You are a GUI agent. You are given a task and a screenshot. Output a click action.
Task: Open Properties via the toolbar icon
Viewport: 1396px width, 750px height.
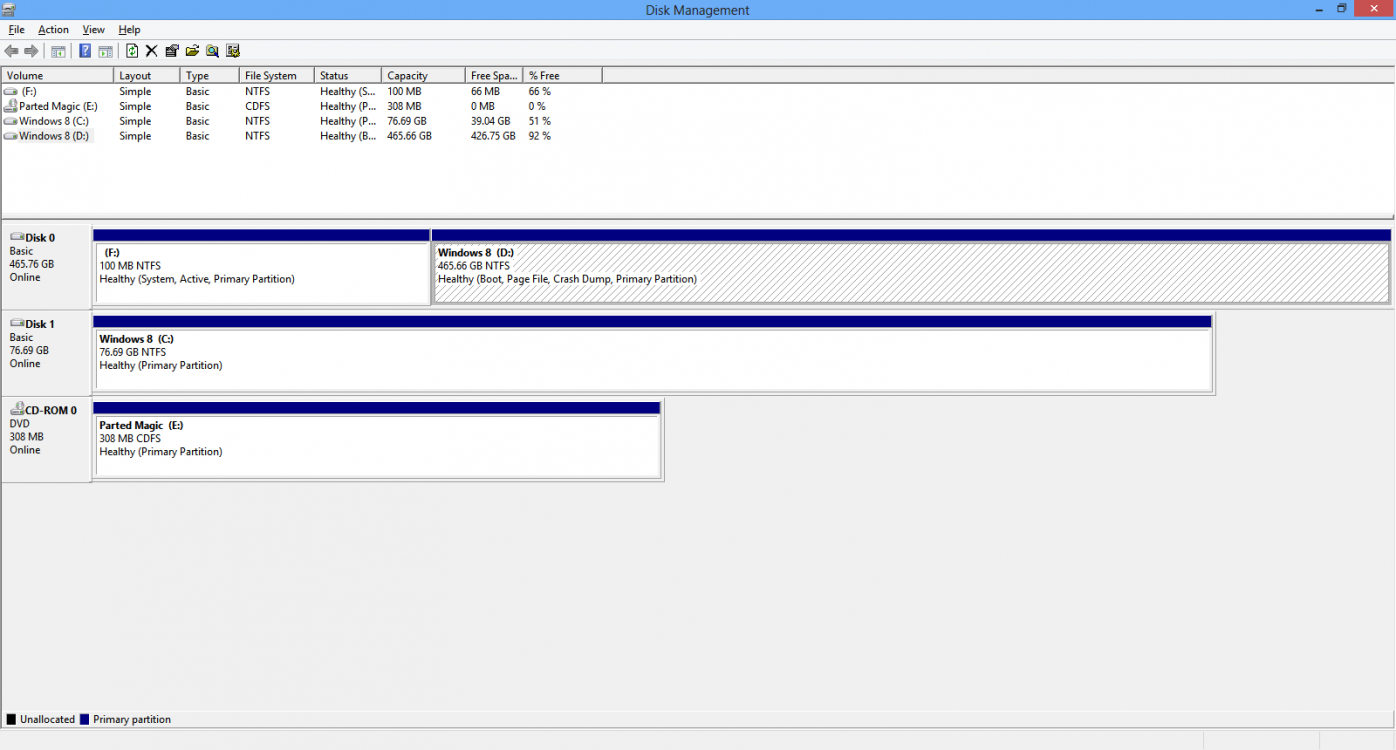pos(172,51)
